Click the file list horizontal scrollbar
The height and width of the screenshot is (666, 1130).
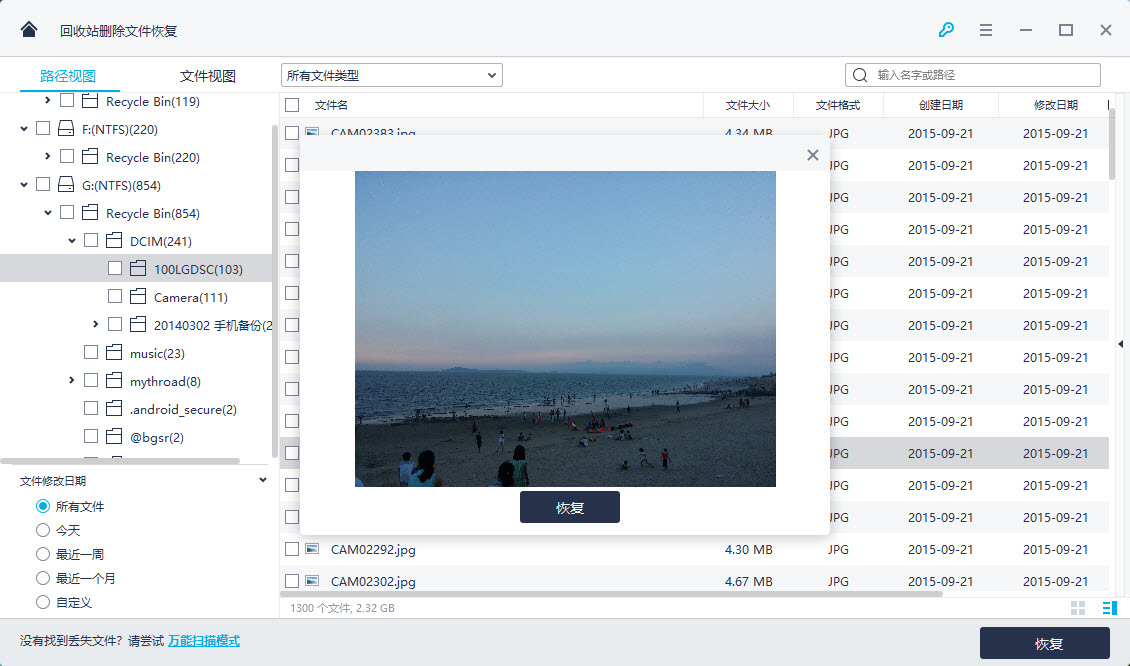(610, 594)
